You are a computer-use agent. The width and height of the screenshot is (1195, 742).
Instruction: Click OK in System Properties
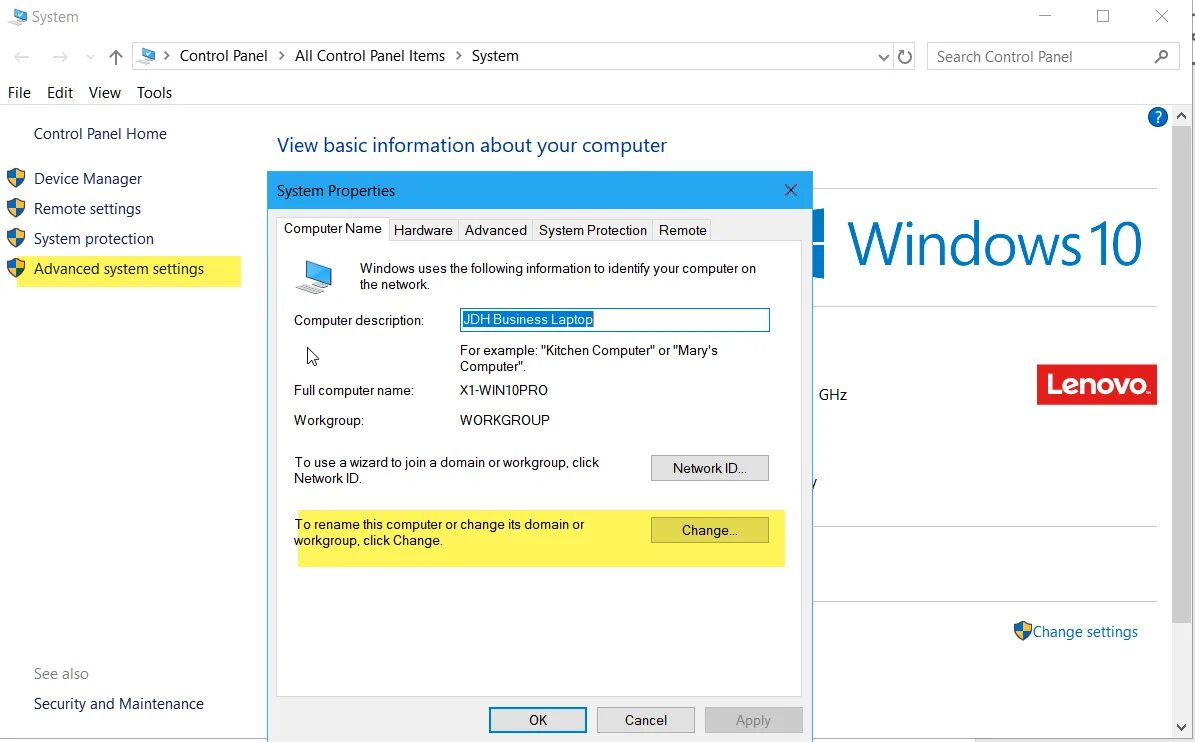[x=538, y=720]
